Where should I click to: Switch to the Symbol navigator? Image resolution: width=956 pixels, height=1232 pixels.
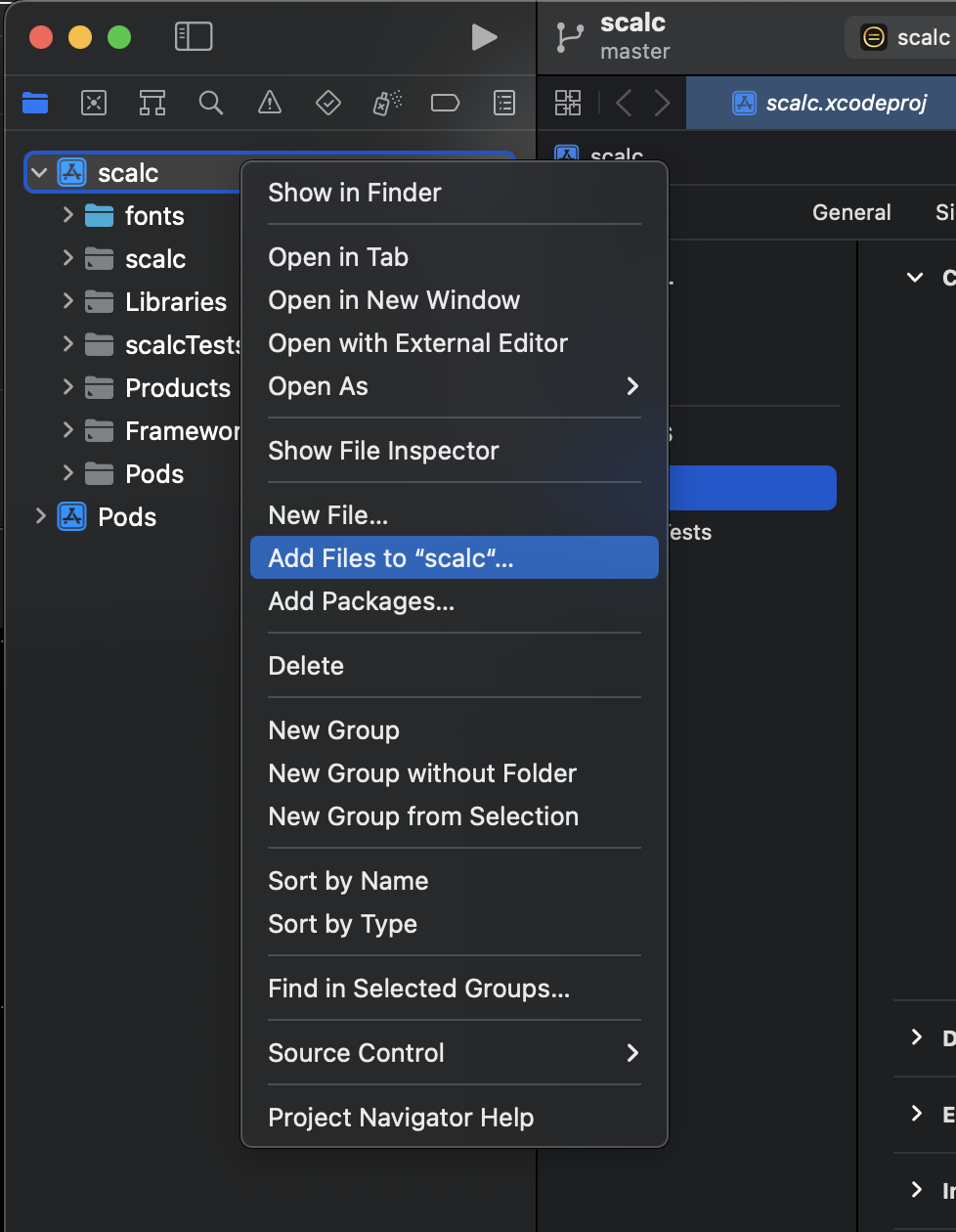click(x=152, y=103)
